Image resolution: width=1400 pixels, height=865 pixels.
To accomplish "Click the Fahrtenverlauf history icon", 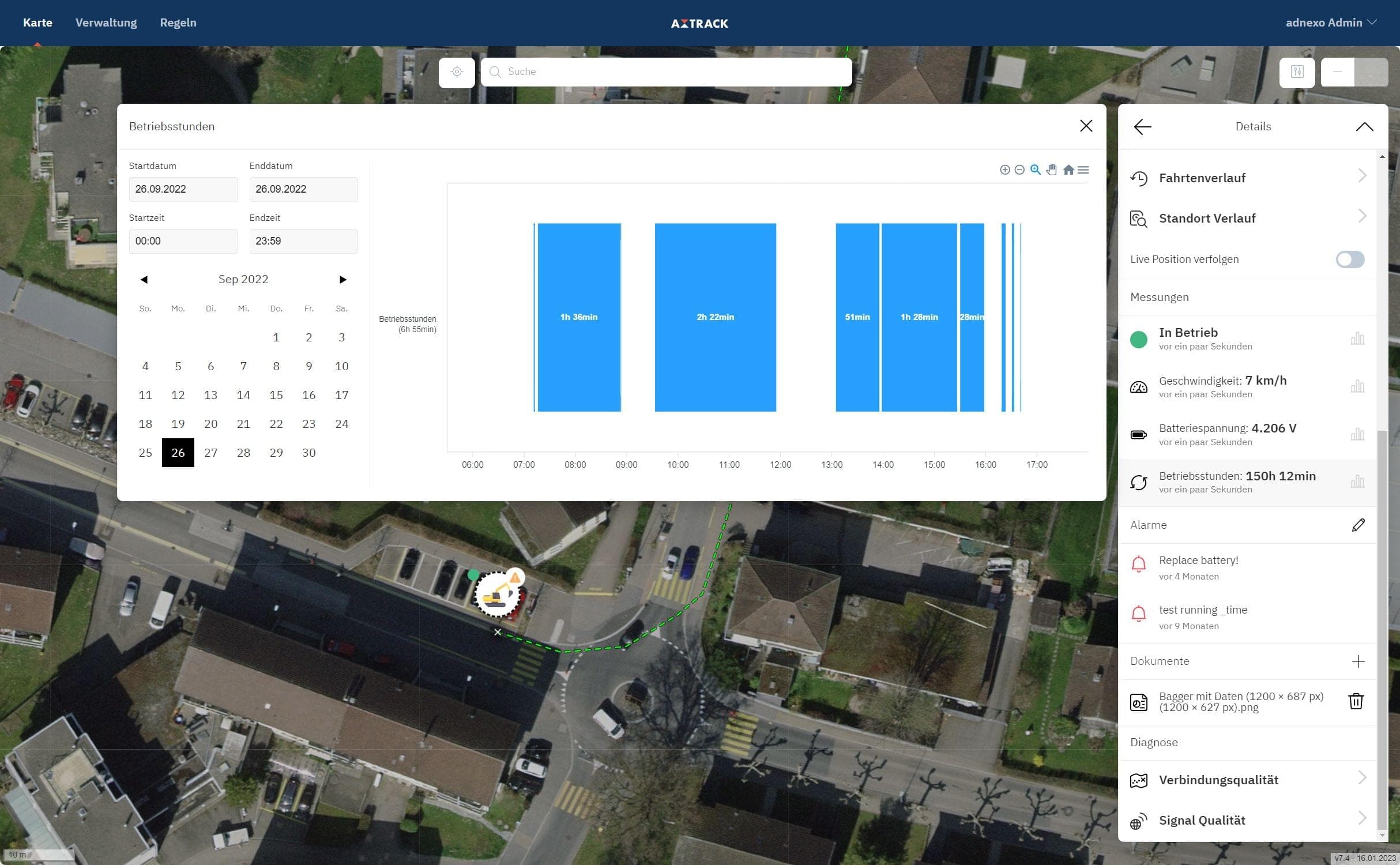I will coord(1138,178).
